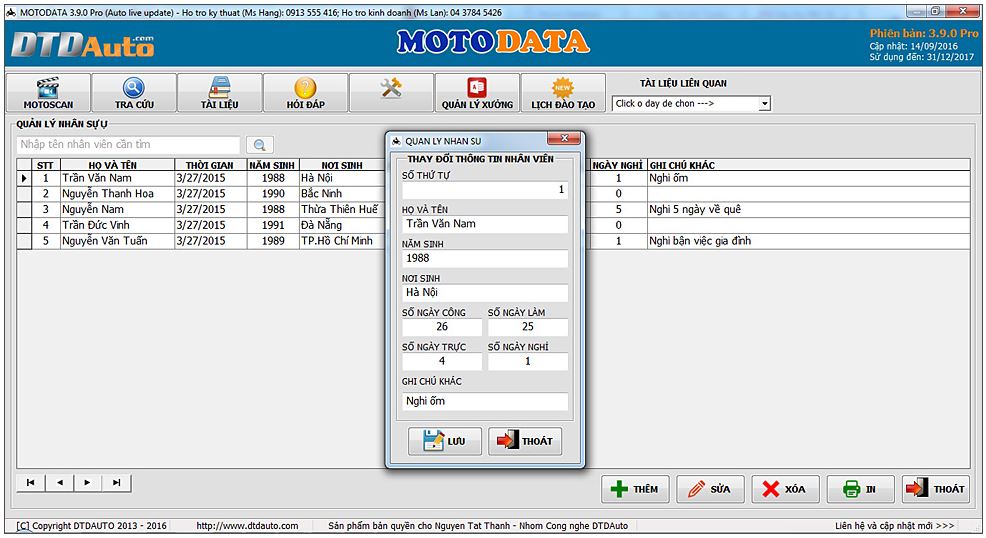
Task: Click the http://www.dtdauto.com link
Action: click(247, 526)
